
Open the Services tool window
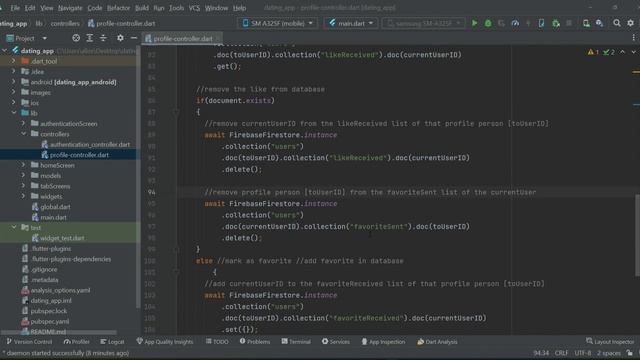[x=336, y=342]
